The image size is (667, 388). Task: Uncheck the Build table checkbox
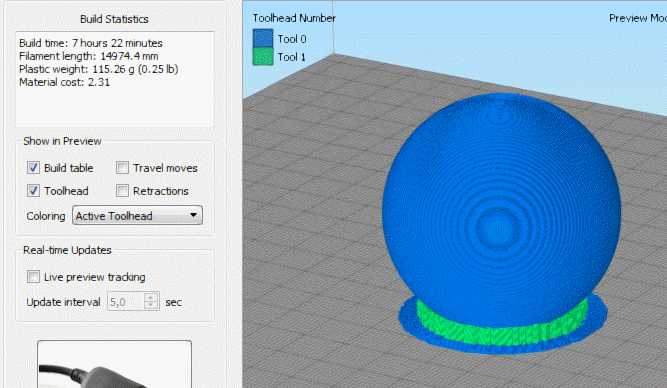(33, 168)
